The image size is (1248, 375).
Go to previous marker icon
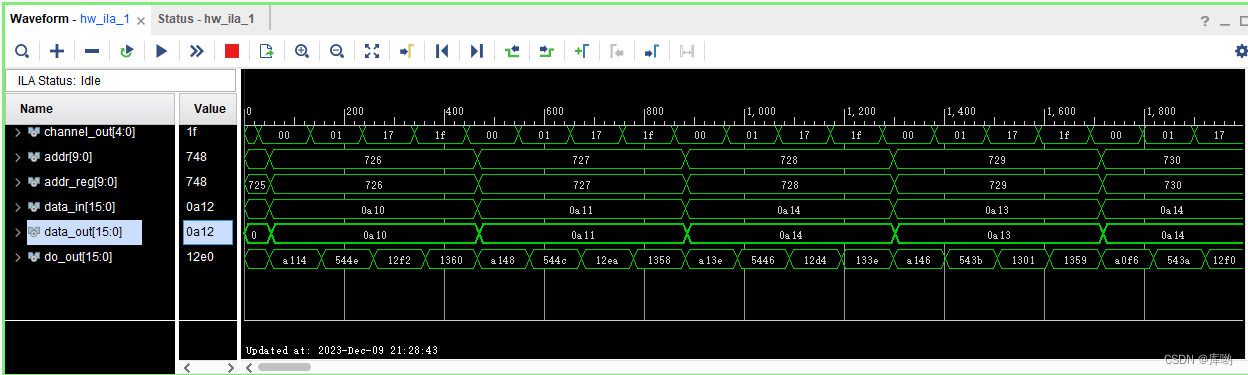(617, 51)
